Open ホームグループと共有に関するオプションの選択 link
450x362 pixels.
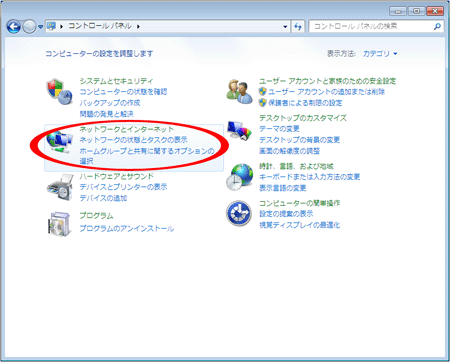[147, 156]
